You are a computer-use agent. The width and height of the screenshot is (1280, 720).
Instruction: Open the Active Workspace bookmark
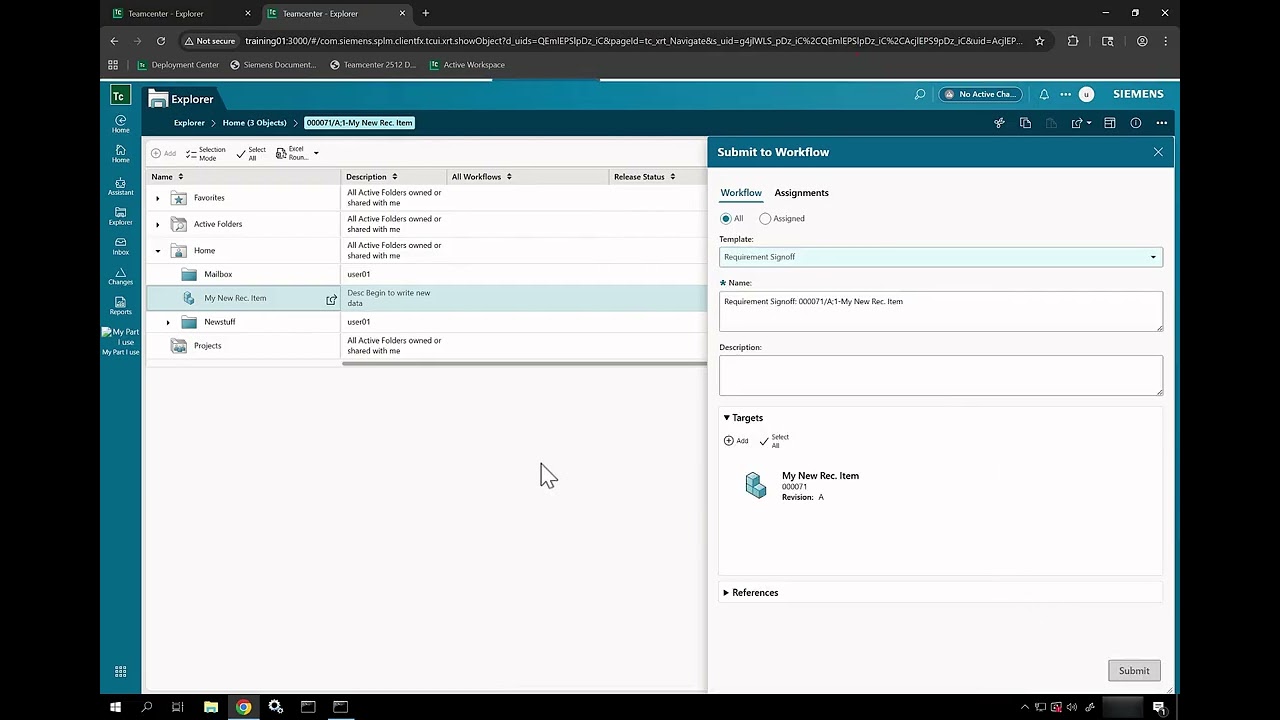tap(467, 65)
